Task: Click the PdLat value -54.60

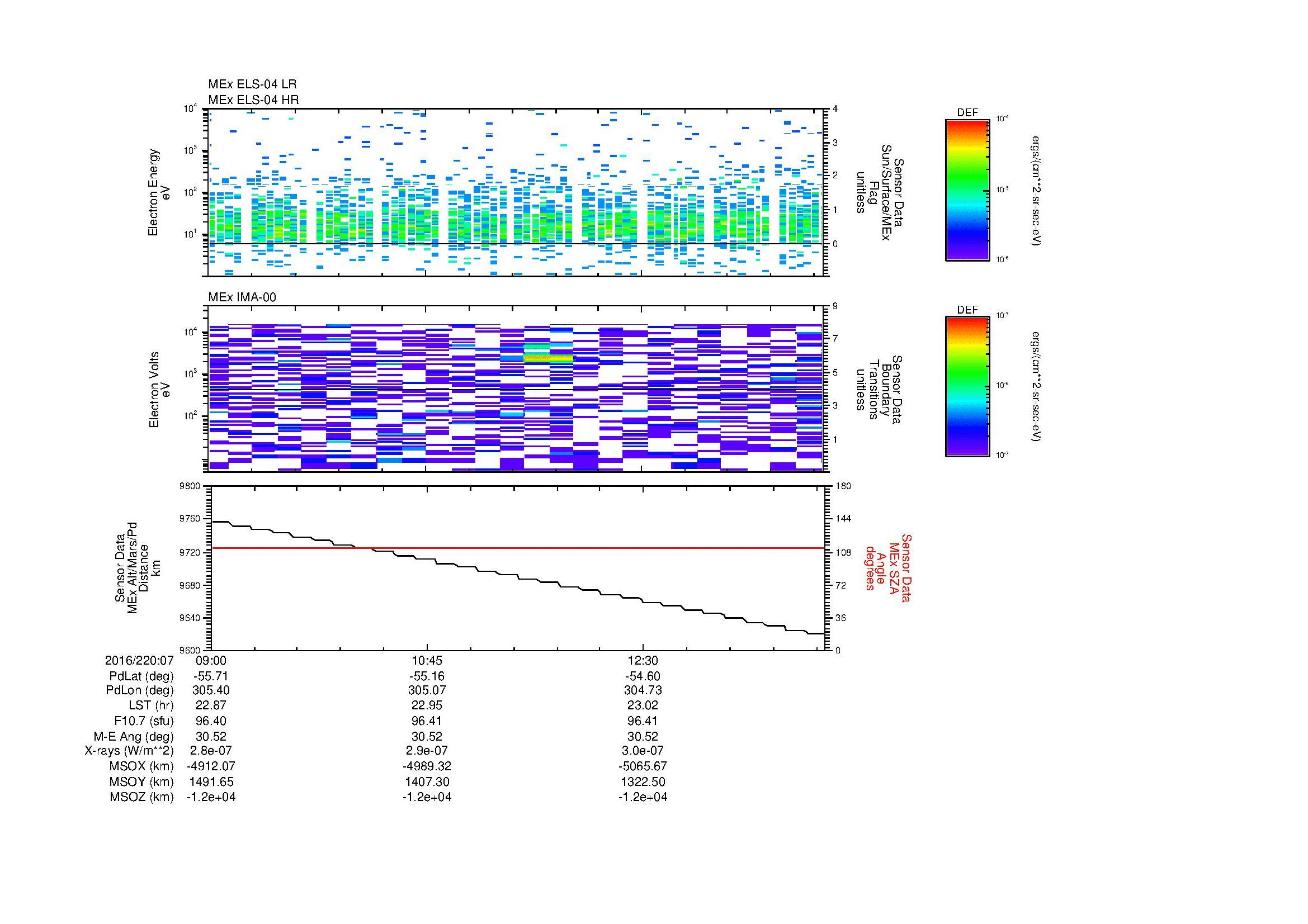Action: click(x=643, y=676)
